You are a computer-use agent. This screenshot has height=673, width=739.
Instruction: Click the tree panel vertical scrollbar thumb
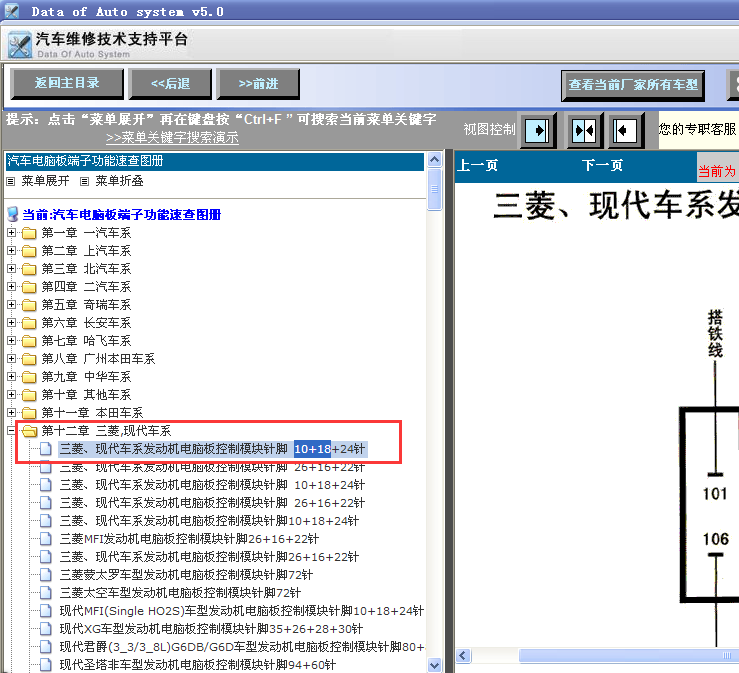coord(435,189)
